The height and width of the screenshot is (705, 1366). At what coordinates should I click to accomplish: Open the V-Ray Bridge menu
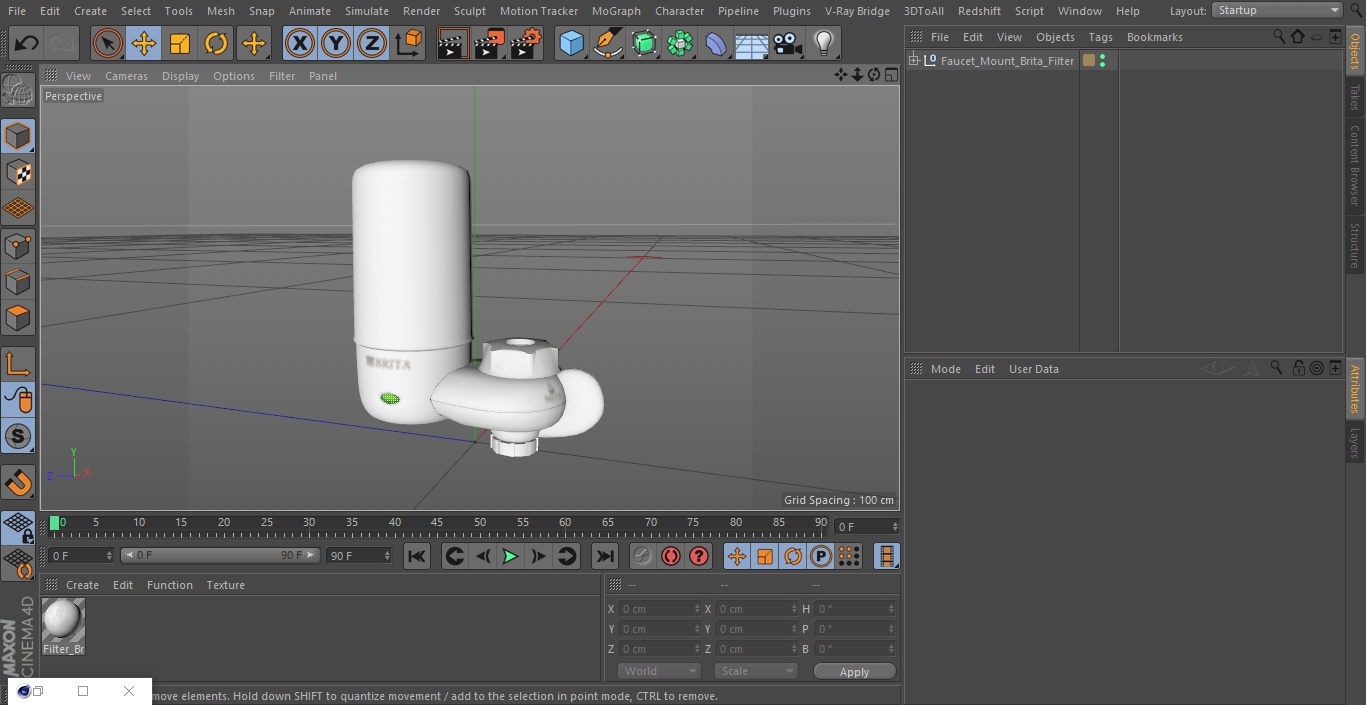point(857,11)
